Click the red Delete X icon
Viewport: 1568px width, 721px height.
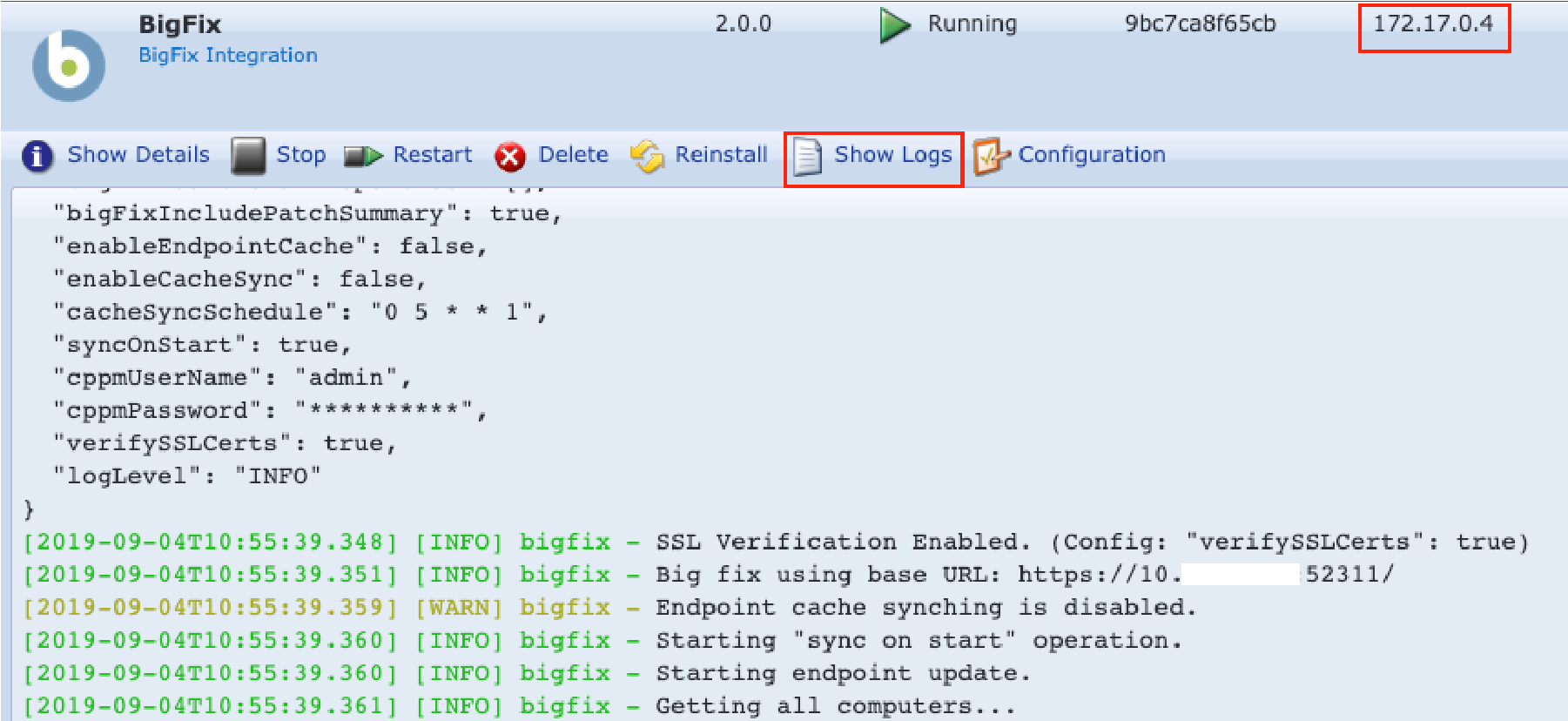click(509, 157)
